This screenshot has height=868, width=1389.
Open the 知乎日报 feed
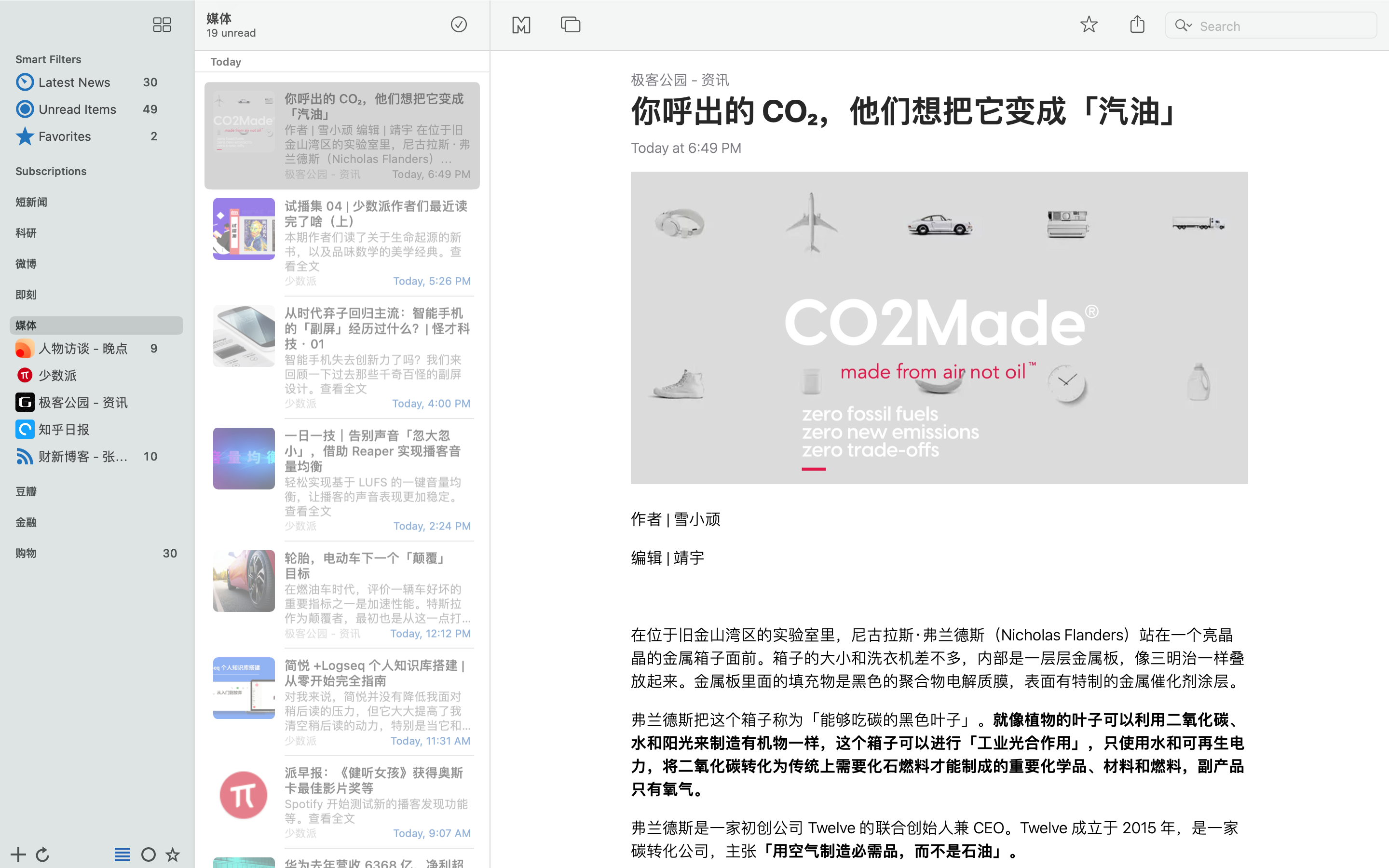coord(96,429)
